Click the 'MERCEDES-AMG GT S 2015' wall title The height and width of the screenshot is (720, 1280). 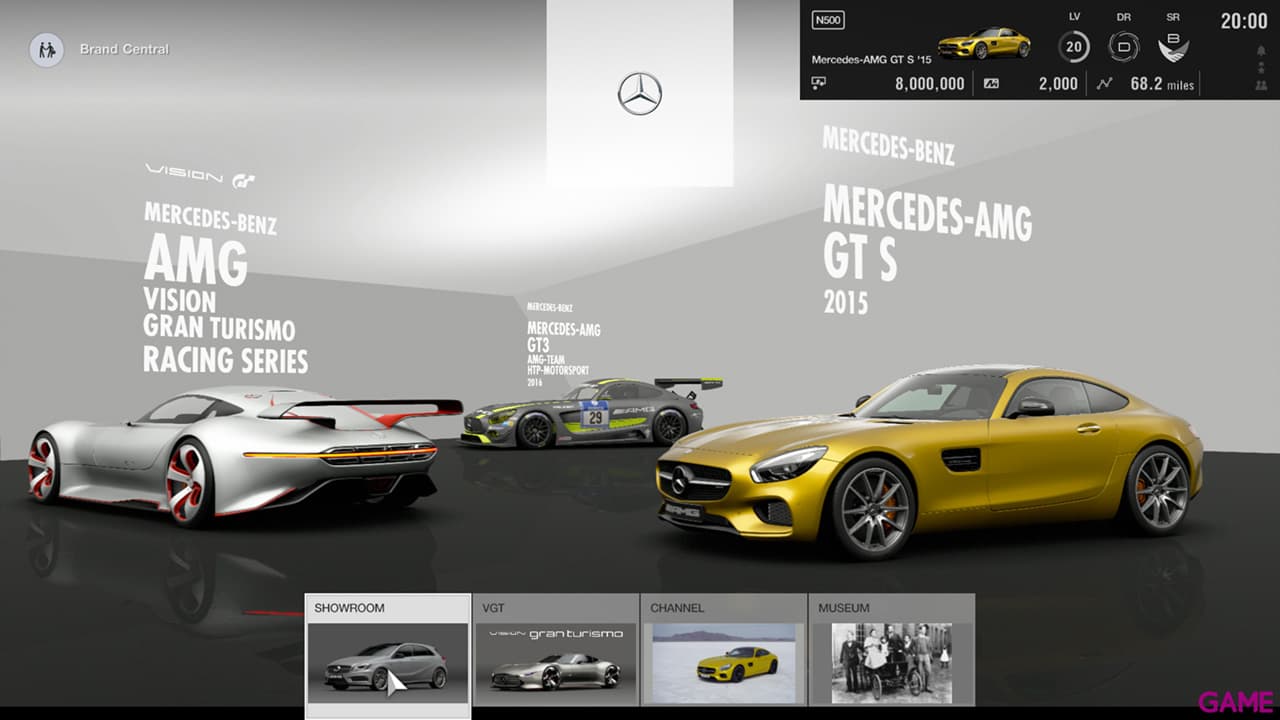click(927, 250)
